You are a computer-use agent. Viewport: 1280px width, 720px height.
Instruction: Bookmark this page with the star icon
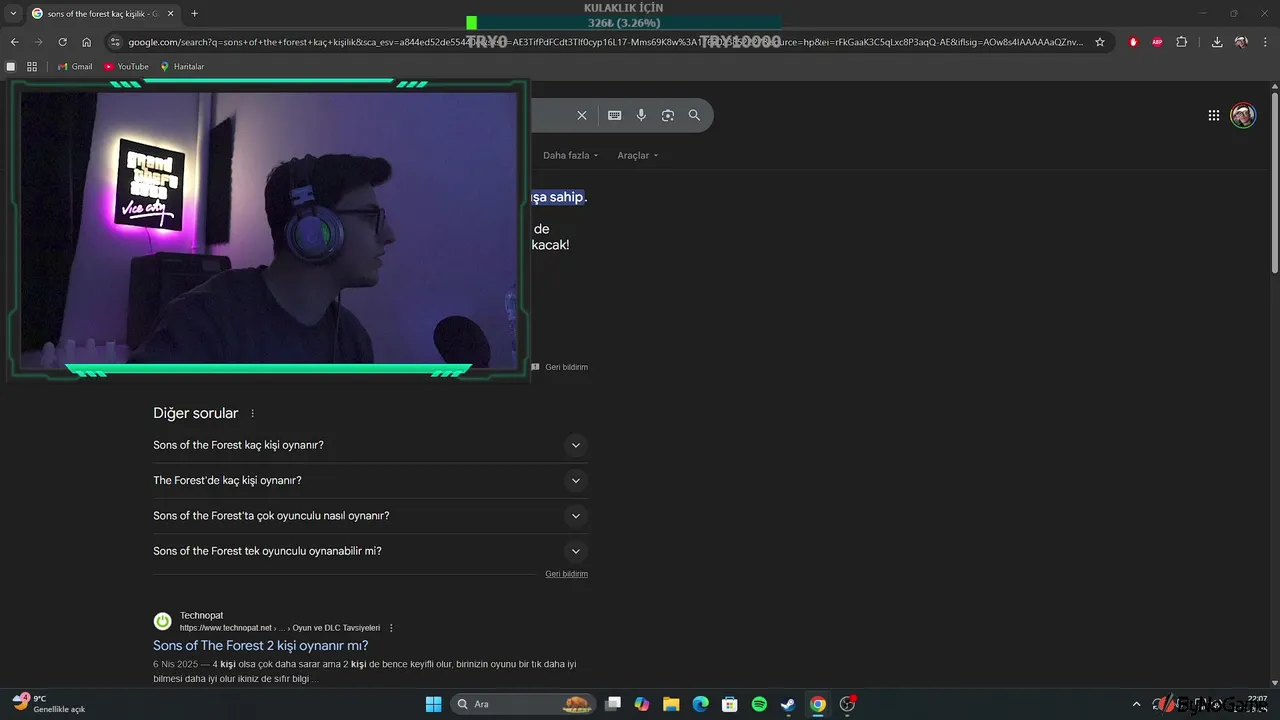click(1100, 42)
